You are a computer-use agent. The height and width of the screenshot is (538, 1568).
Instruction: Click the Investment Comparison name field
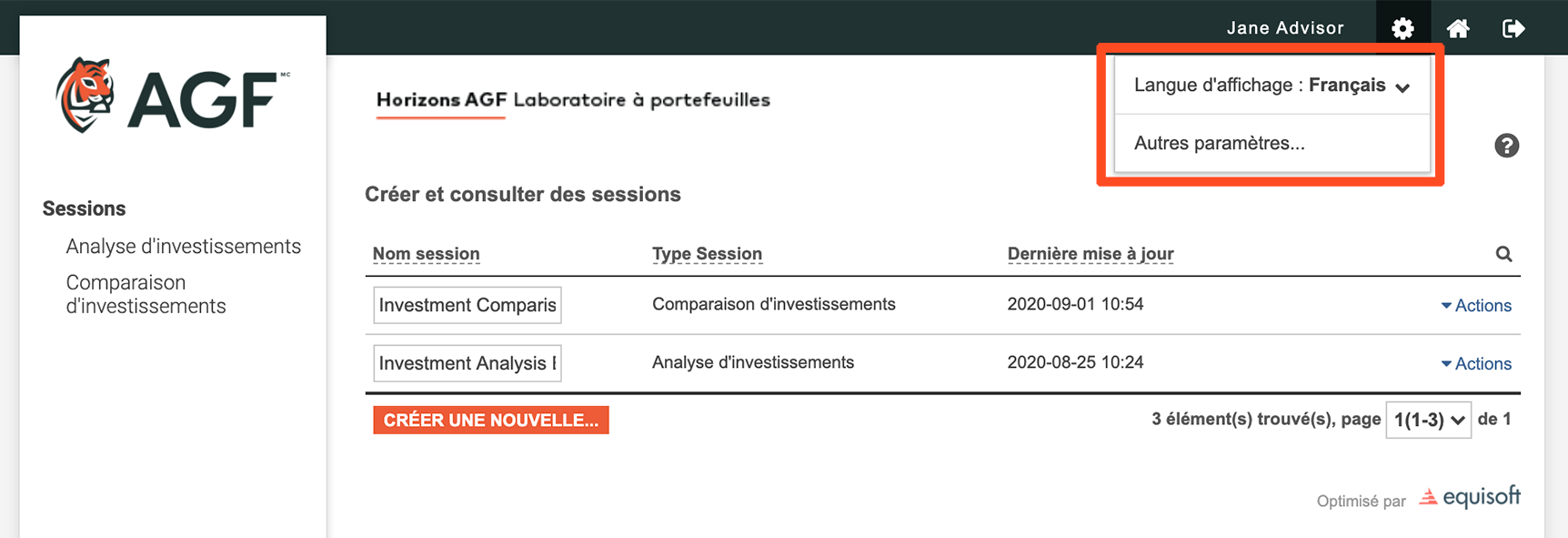(x=467, y=305)
